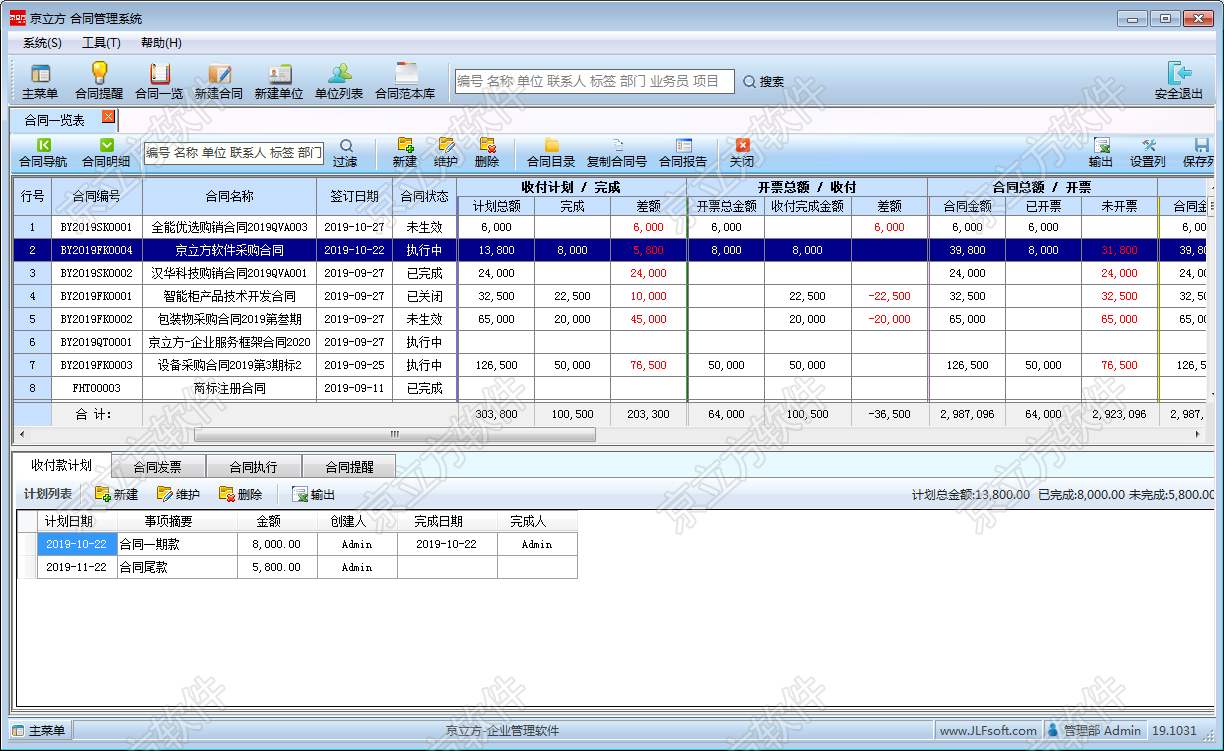The image size is (1224, 751).
Task: Open the 工具(T) menu
Action: point(101,43)
